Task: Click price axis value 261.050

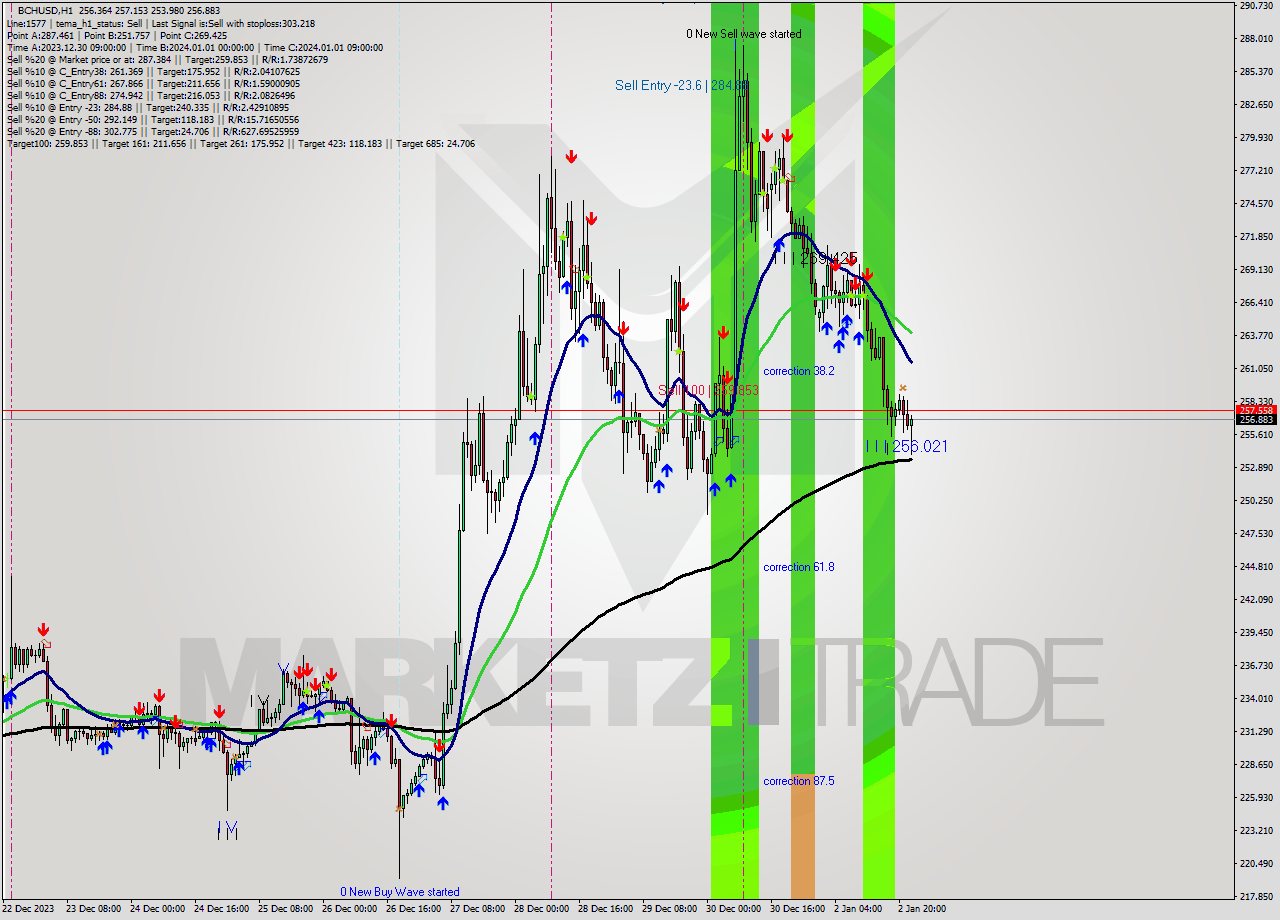Action: [x=1255, y=368]
